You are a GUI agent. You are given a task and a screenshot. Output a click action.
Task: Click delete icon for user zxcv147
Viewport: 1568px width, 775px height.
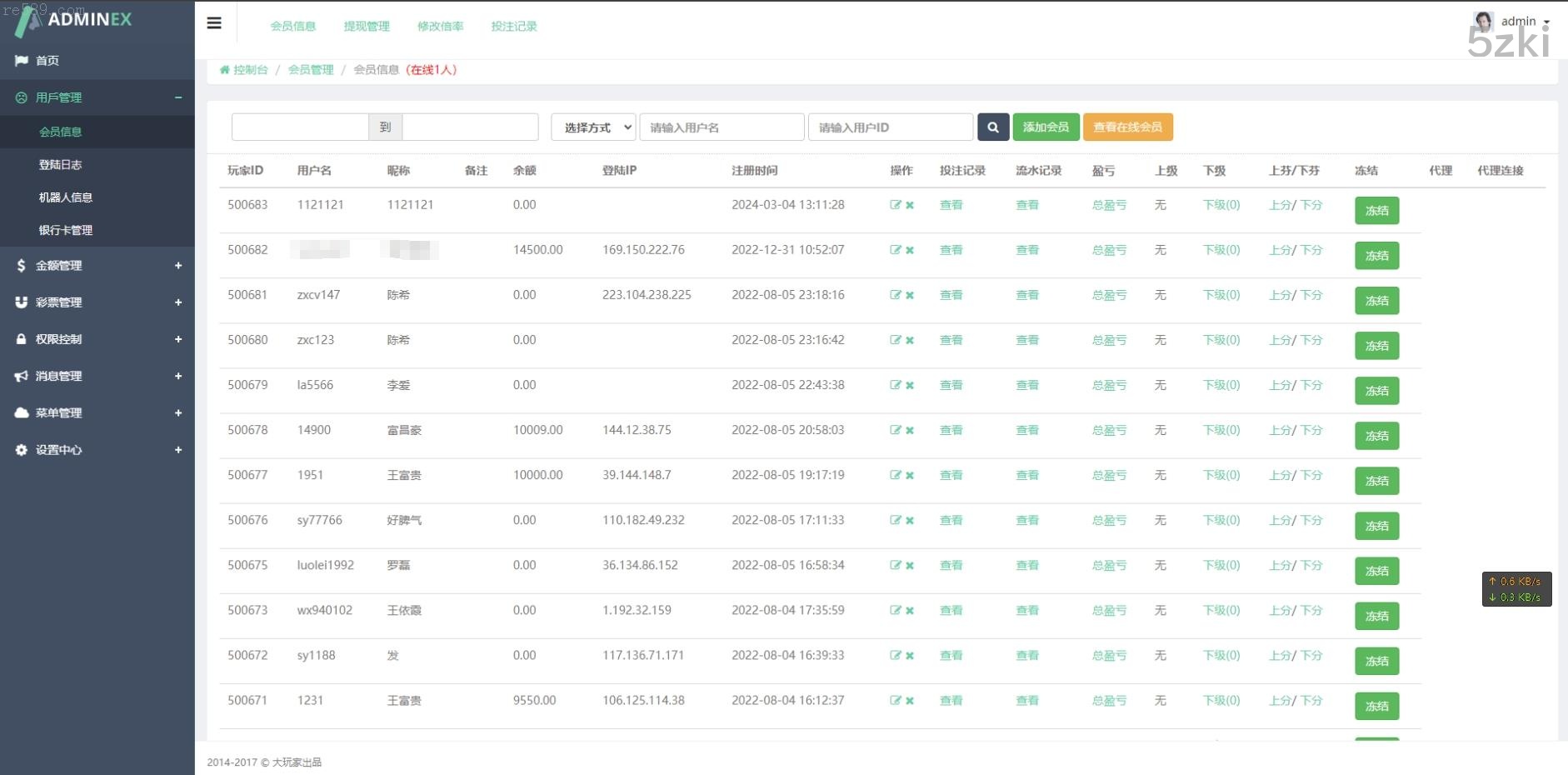click(x=910, y=295)
